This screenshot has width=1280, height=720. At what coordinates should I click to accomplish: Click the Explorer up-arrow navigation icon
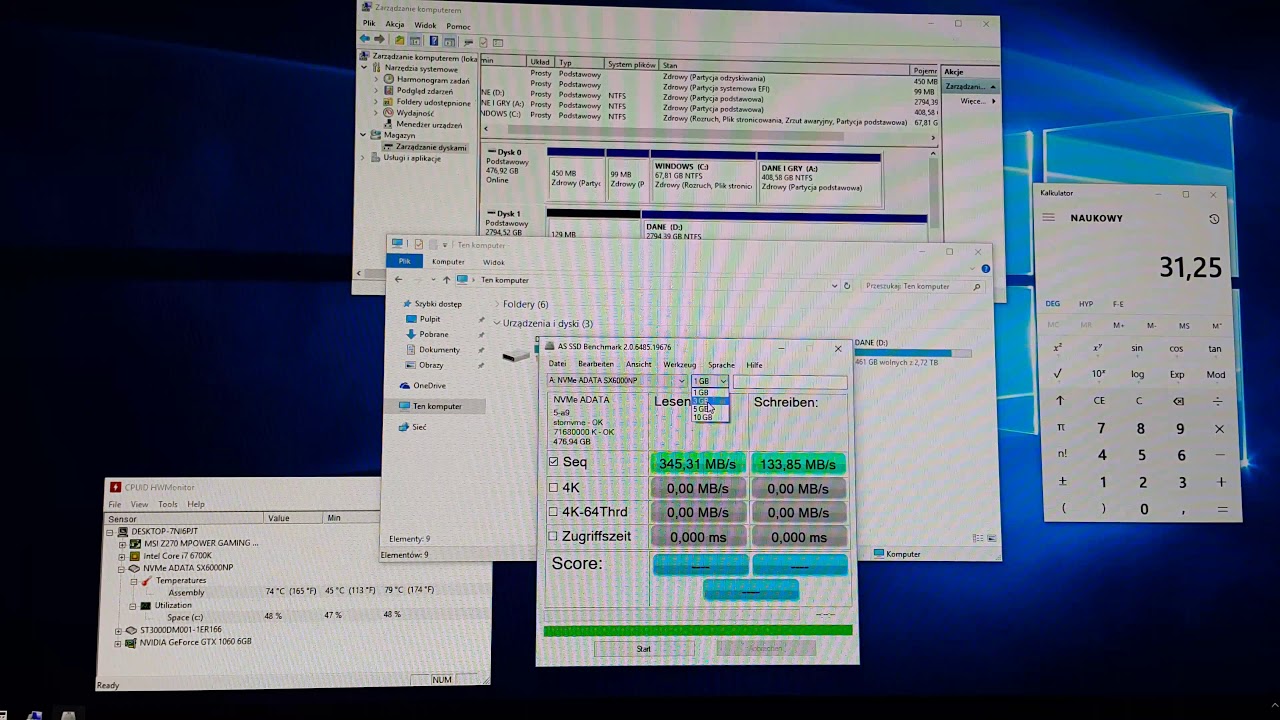pyautogui.click(x=446, y=280)
